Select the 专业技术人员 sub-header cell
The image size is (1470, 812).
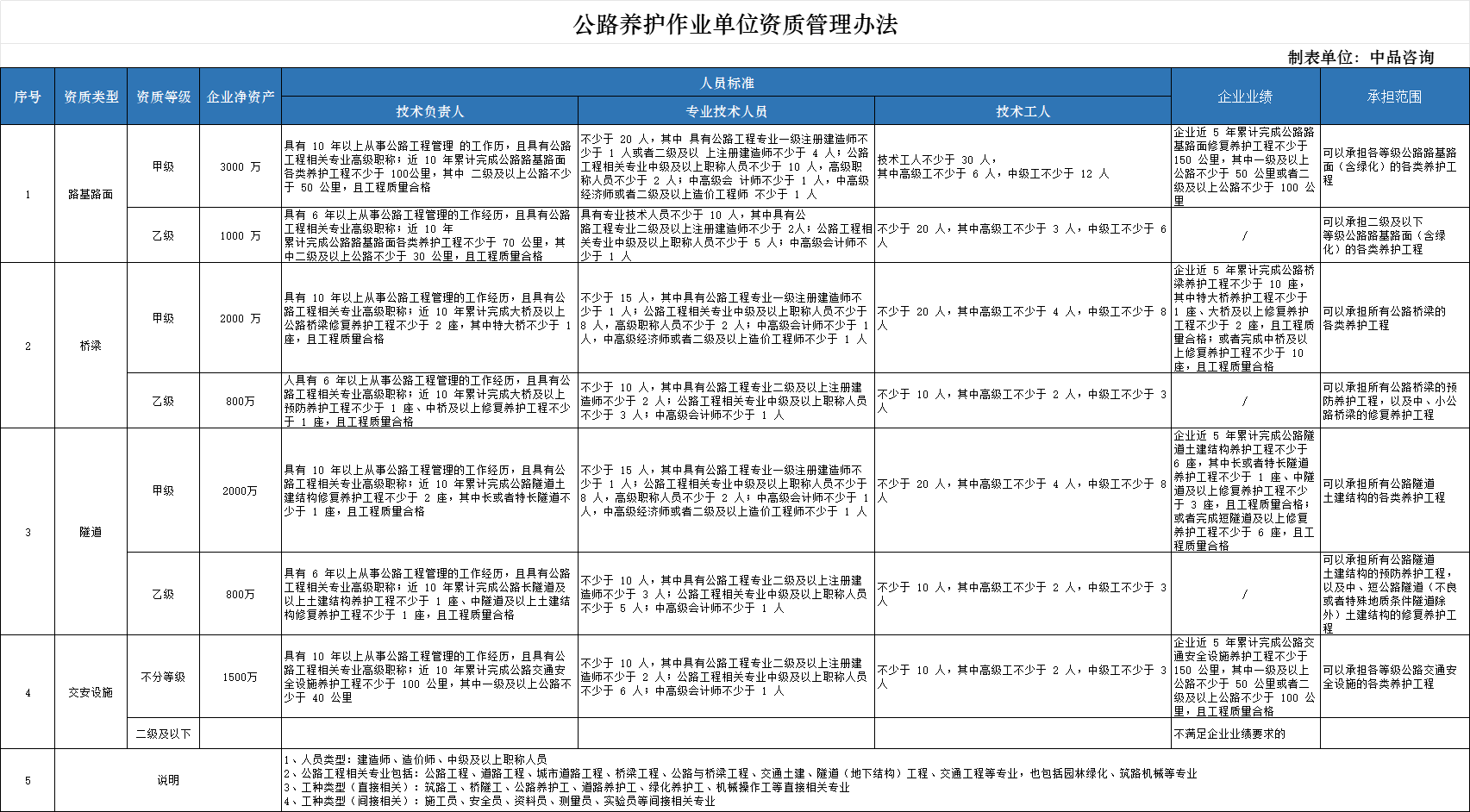click(x=726, y=111)
